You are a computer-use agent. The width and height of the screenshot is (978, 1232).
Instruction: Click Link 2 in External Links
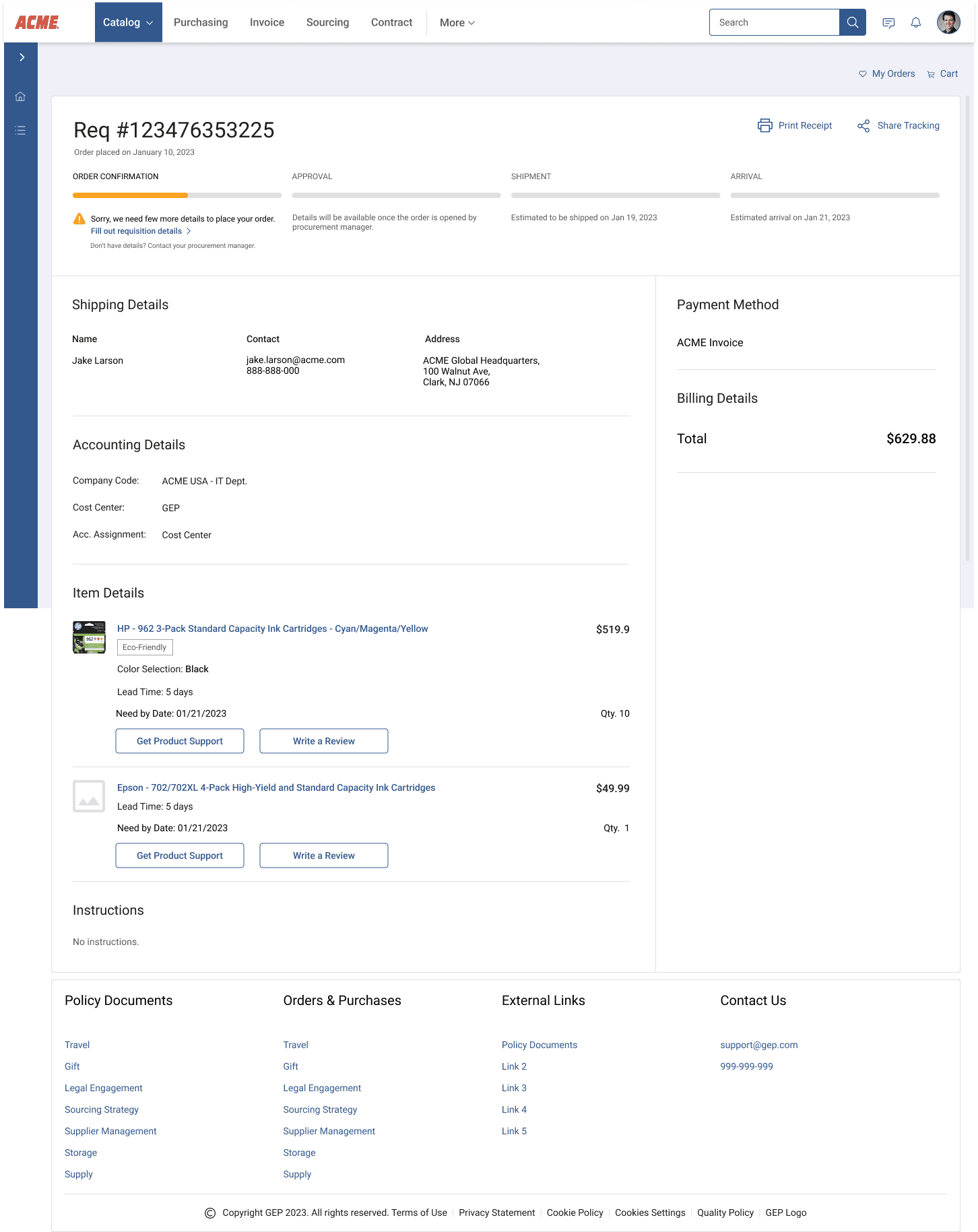tap(514, 1066)
